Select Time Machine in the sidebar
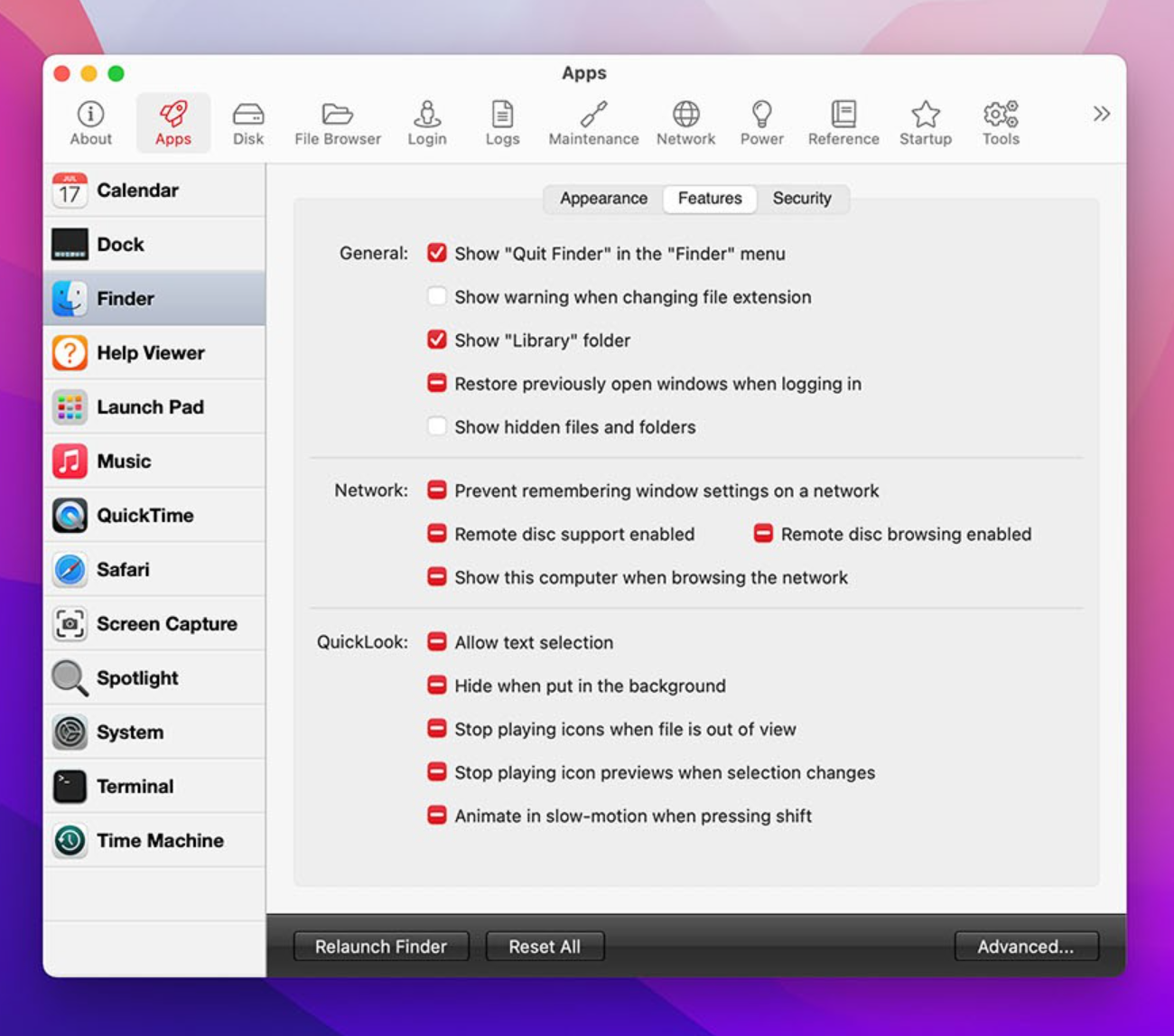Image resolution: width=1174 pixels, height=1036 pixels. 154,841
